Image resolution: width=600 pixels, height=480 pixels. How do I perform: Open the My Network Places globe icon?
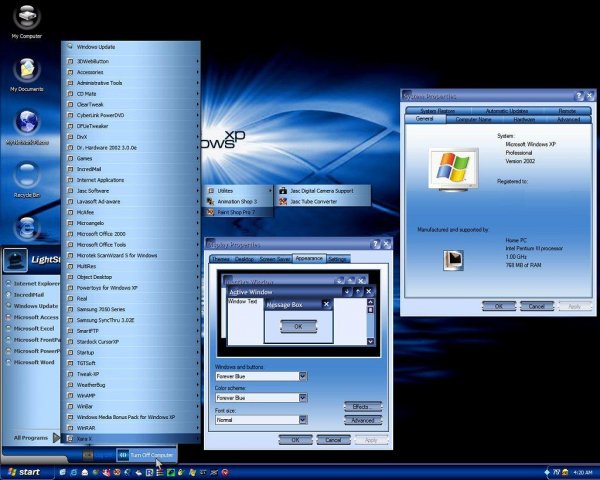[27, 122]
